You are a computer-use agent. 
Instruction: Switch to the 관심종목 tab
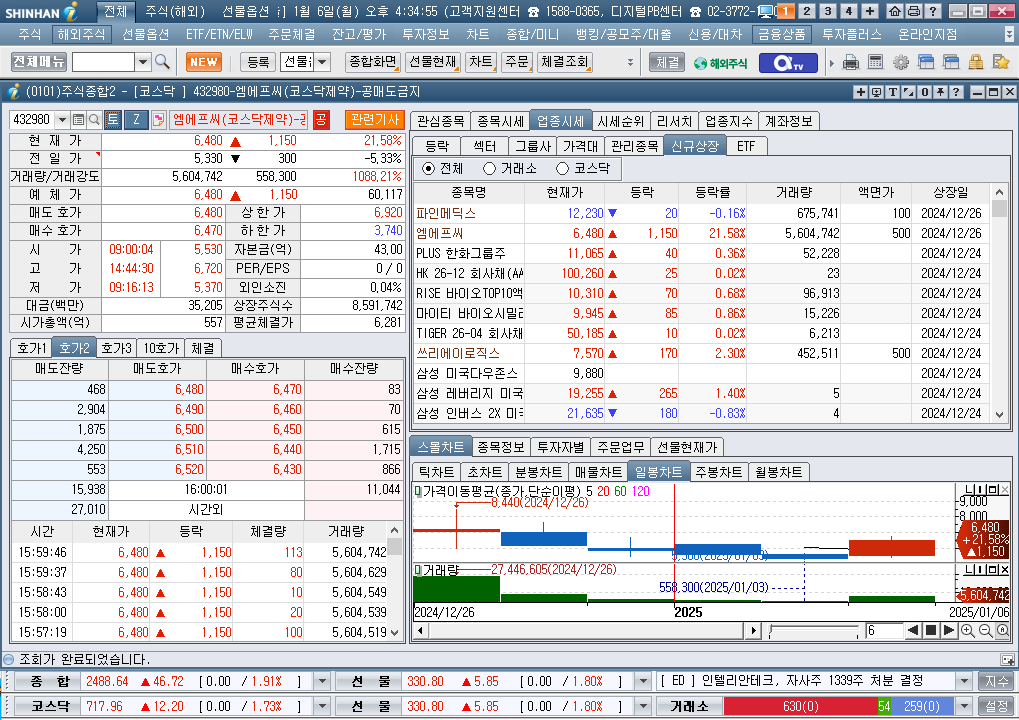pyautogui.click(x=441, y=121)
